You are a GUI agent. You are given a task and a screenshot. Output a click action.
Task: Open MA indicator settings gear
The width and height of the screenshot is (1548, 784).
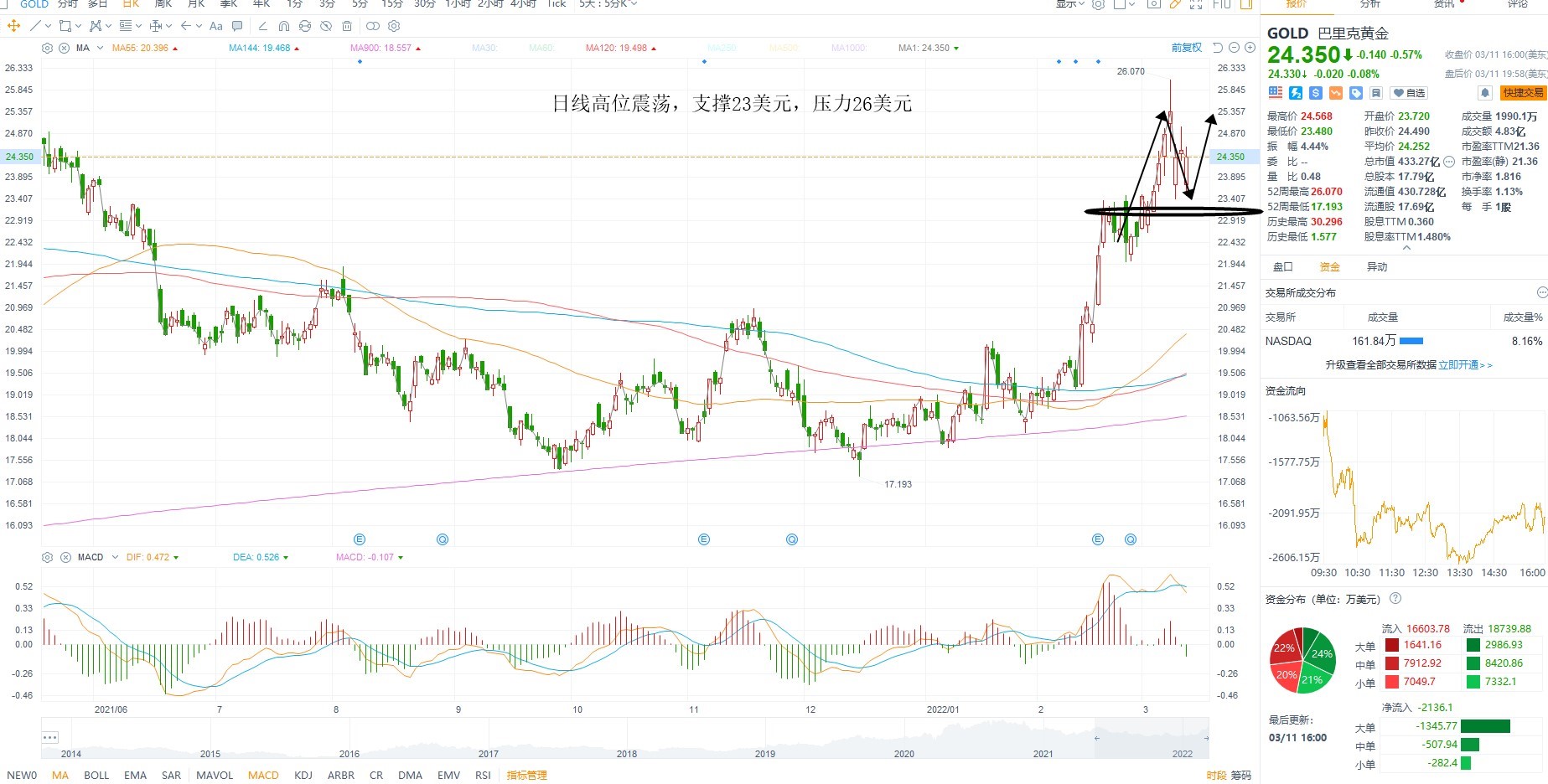tap(47, 48)
